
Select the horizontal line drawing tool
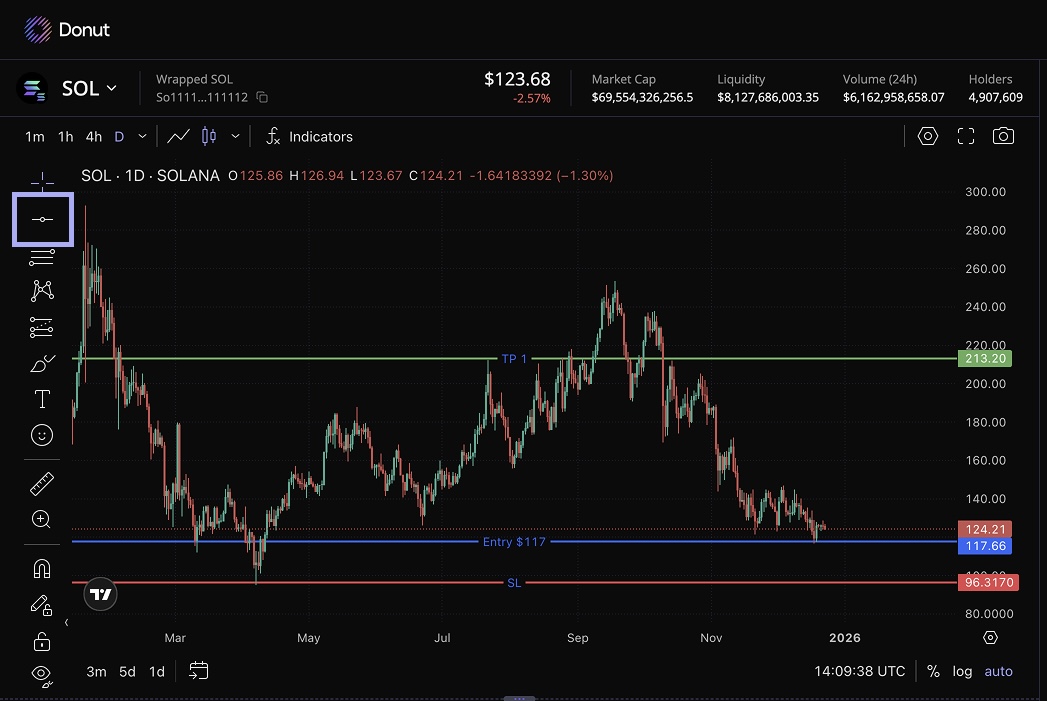[x=42, y=219]
